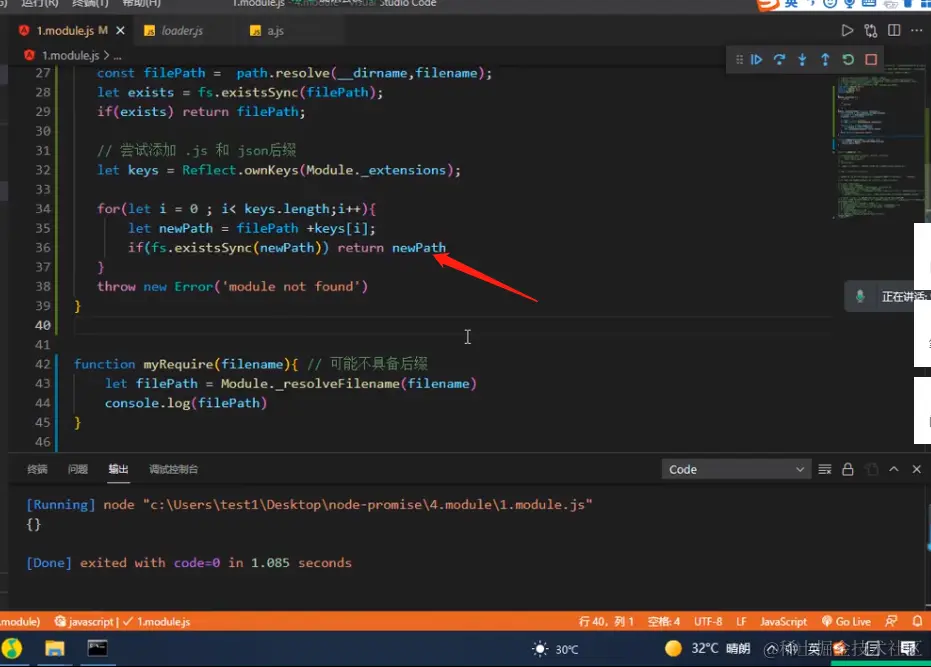
Task: Change indentation via 空格: 4
Action: click(x=664, y=622)
